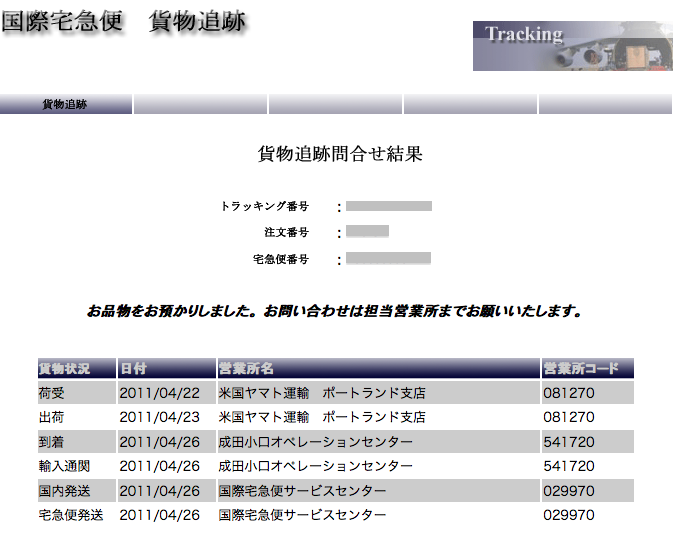Click the date 2011/04/22
678x539 pixels.
(160, 393)
